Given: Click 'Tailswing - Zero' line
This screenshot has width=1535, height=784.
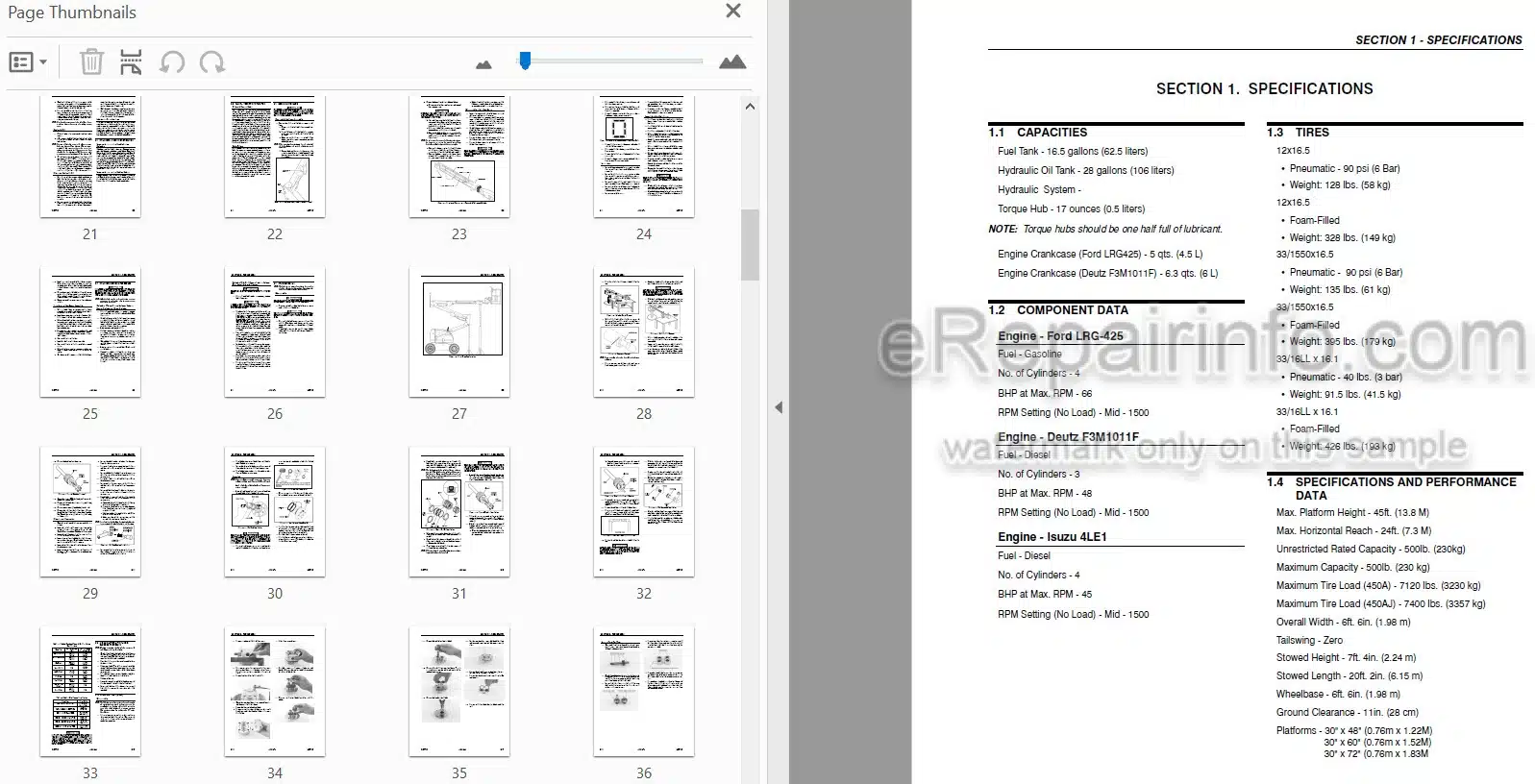Looking at the screenshot, I should coord(1309,641).
